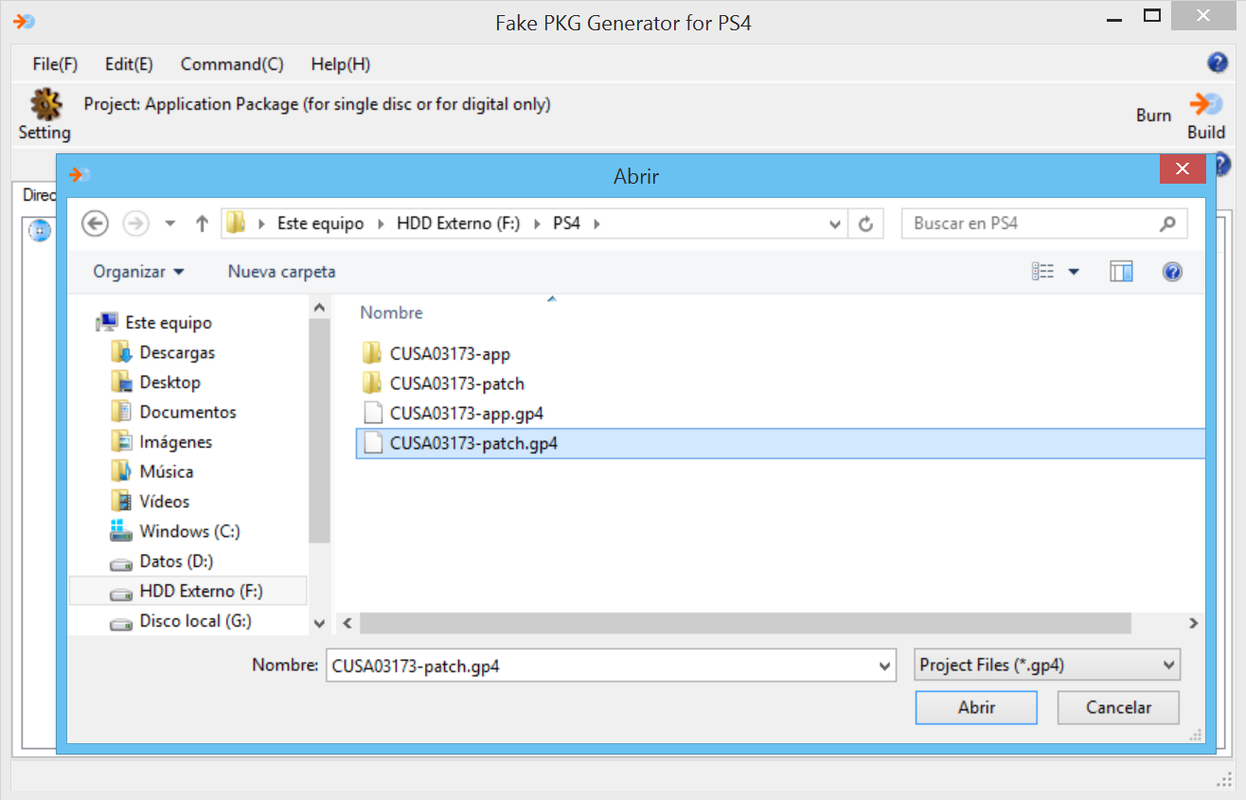Click the horizontal scrollbar right arrow
Image resolution: width=1246 pixels, height=800 pixels.
(x=1193, y=623)
